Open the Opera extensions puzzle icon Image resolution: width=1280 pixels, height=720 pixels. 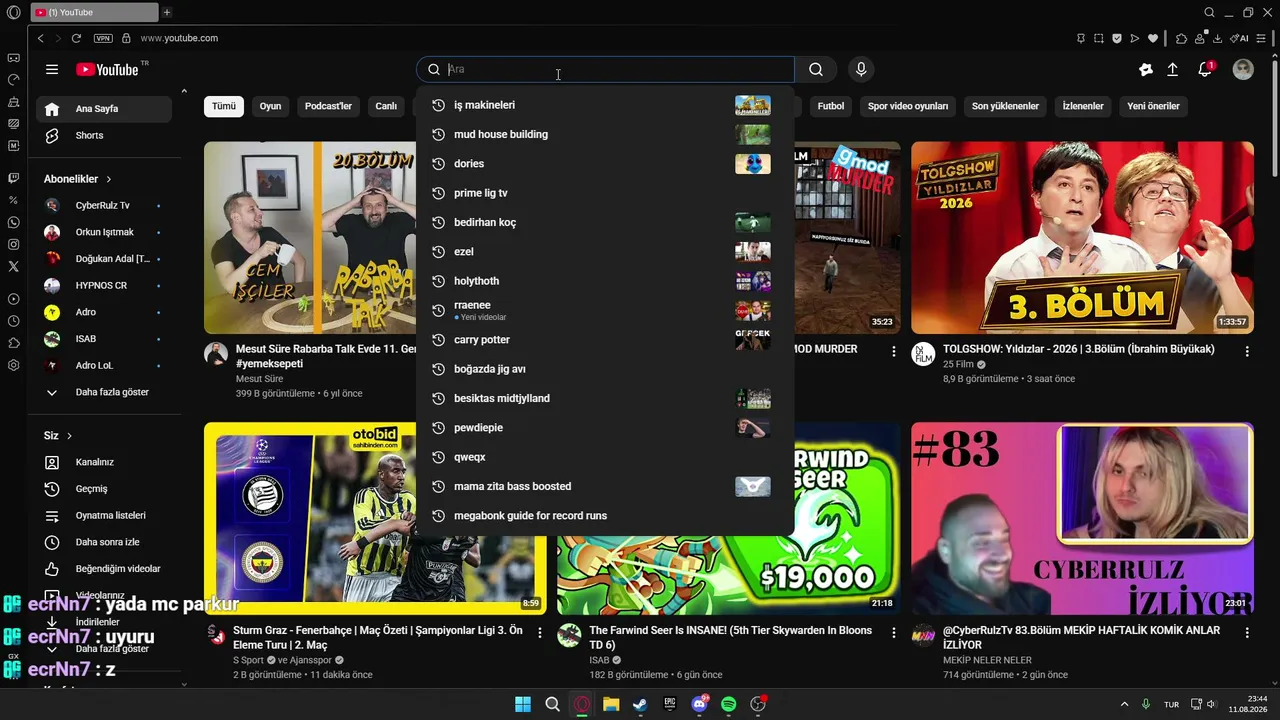point(1181,38)
